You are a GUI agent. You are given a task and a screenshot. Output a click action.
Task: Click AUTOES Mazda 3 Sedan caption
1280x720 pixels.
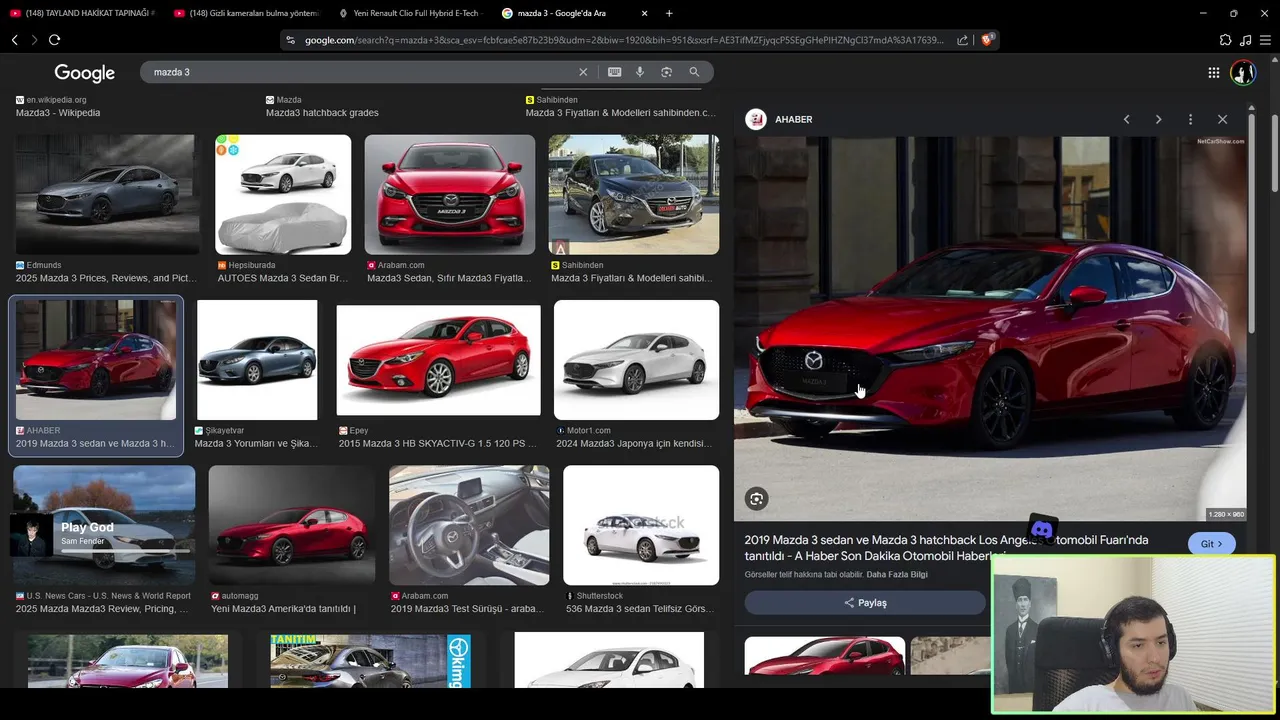[283, 278]
